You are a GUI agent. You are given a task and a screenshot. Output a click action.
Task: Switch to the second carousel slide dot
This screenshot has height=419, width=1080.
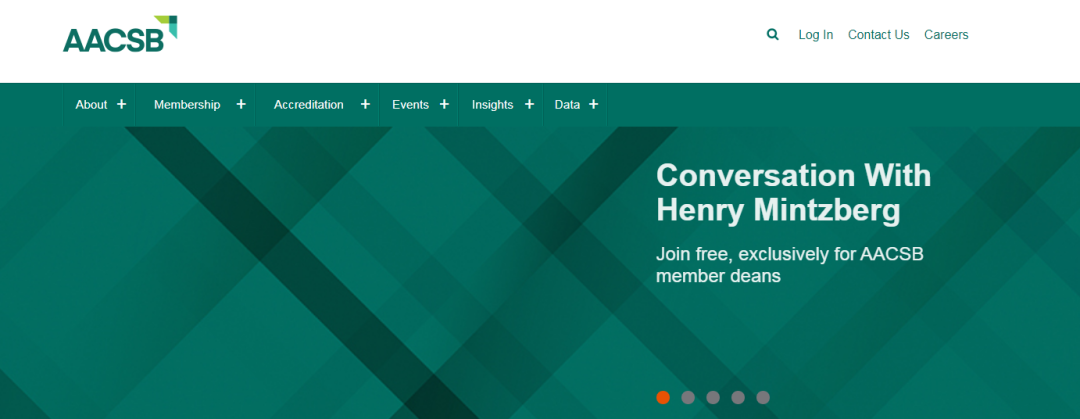click(x=688, y=397)
